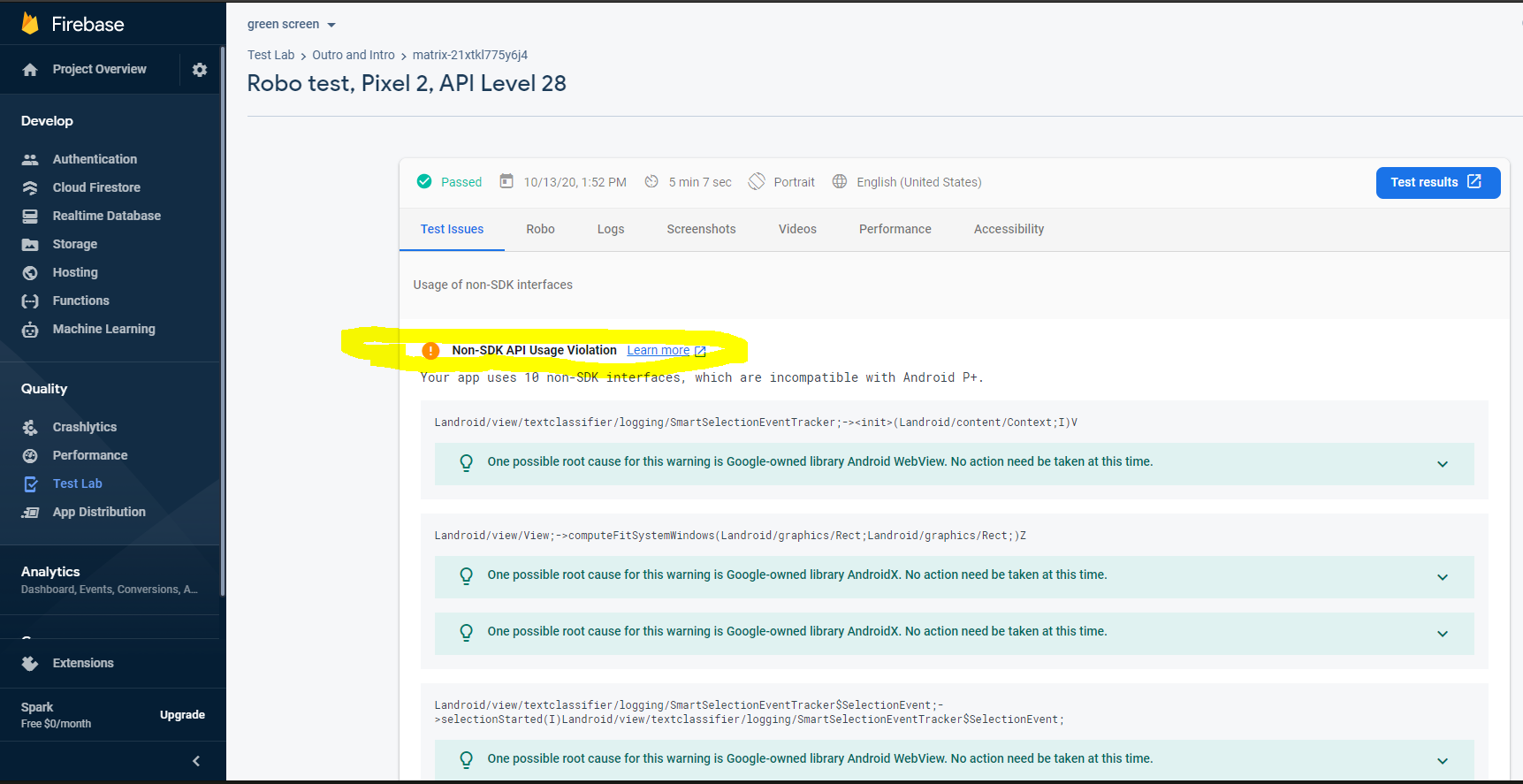Image resolution: width=1523 pixels, height=784 pixels.
Task: Click the orange violation warning icon
Action: click(430, 351)
